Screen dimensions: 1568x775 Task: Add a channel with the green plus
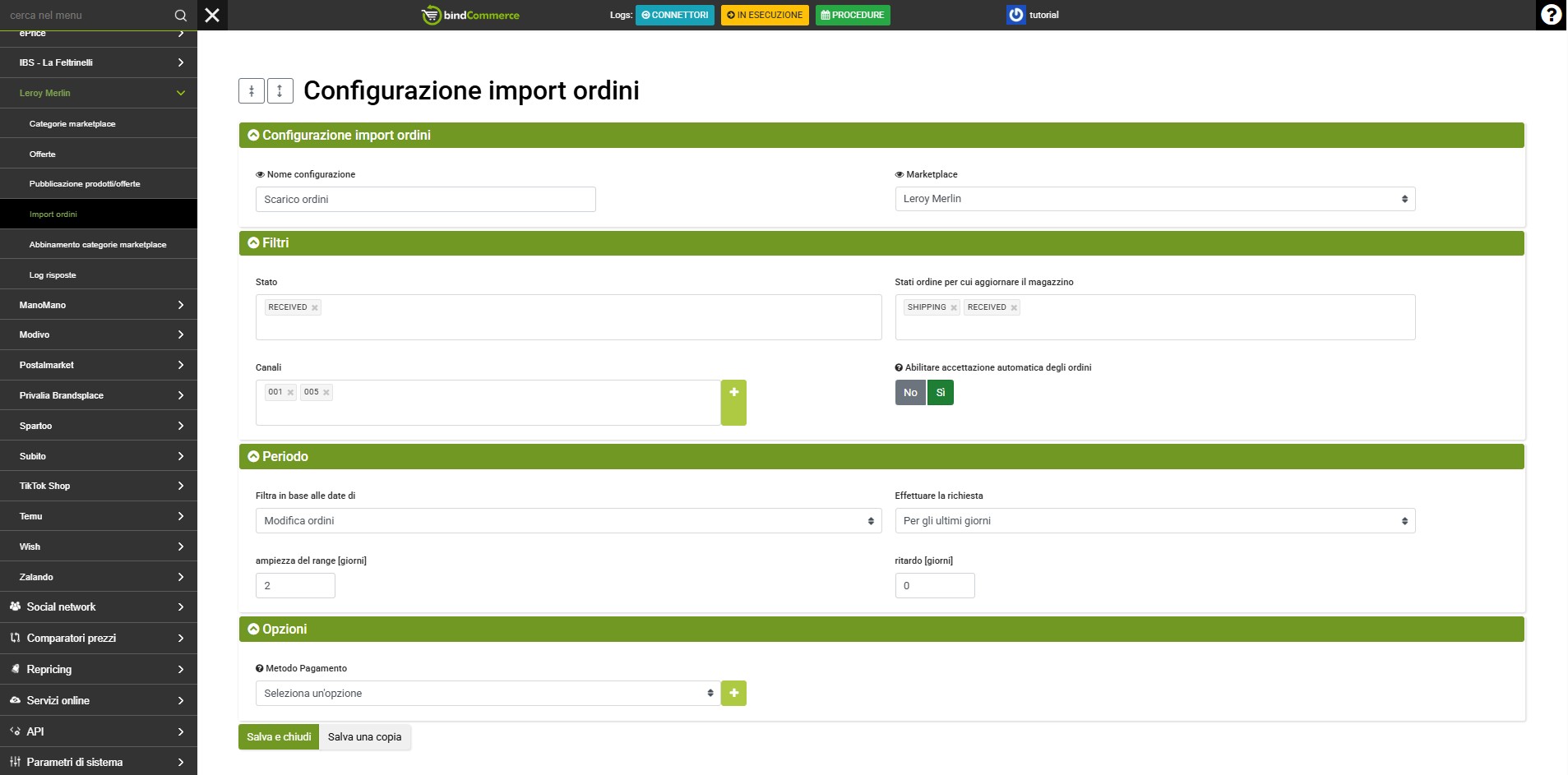733,402
